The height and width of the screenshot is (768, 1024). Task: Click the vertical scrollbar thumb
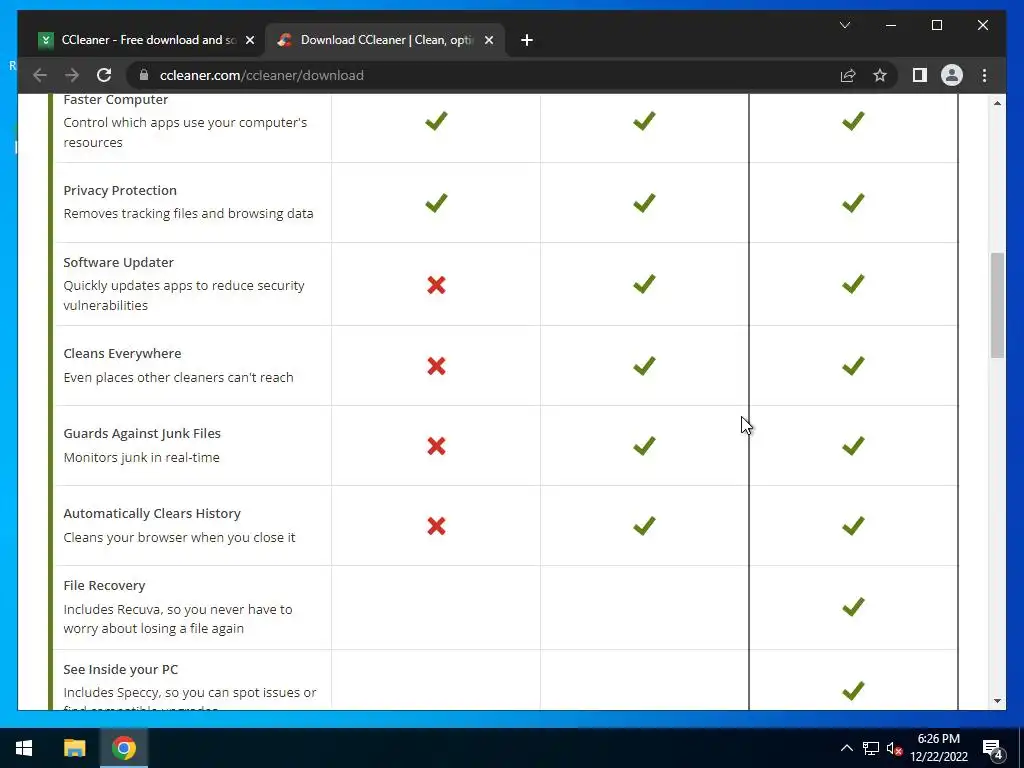point(997,305)
